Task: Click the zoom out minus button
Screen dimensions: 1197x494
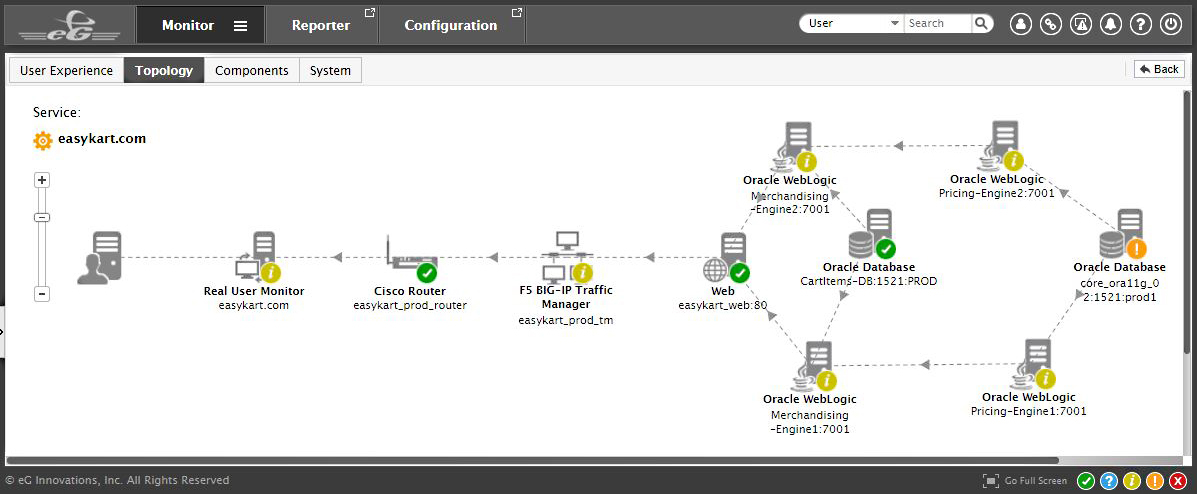Action: pyautogui.click(x=43, y=294)
